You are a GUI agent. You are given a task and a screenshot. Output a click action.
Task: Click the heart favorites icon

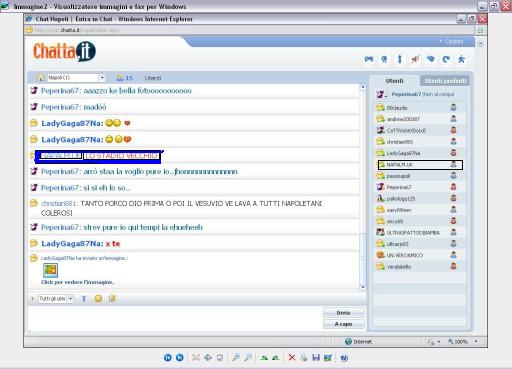click(431, 59)
